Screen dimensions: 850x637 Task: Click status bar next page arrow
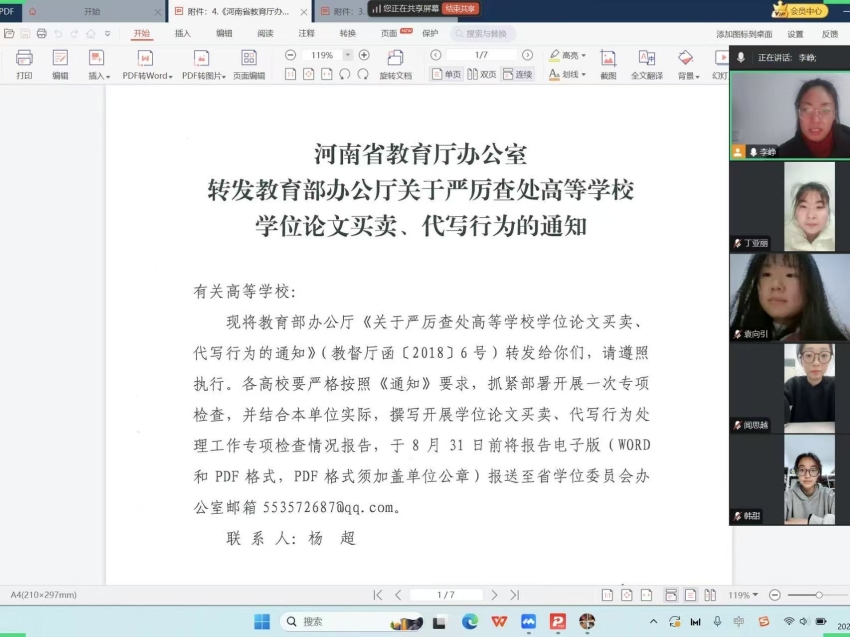494,595
